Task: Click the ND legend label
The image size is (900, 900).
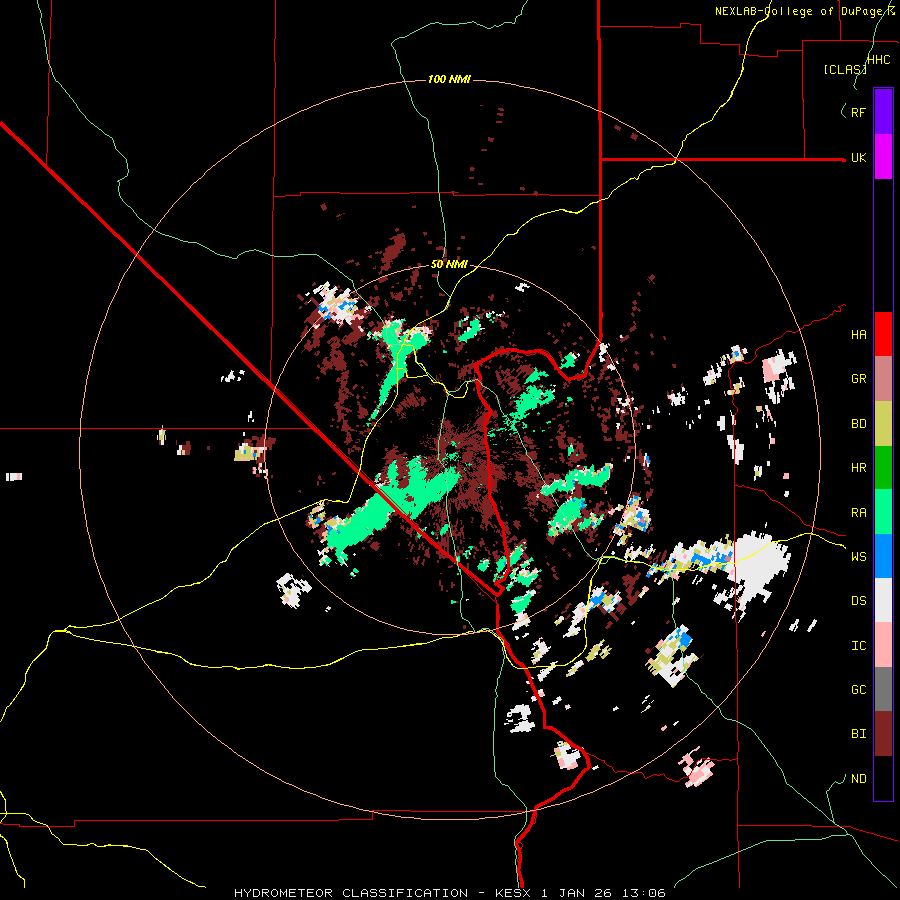Action: 858,779
